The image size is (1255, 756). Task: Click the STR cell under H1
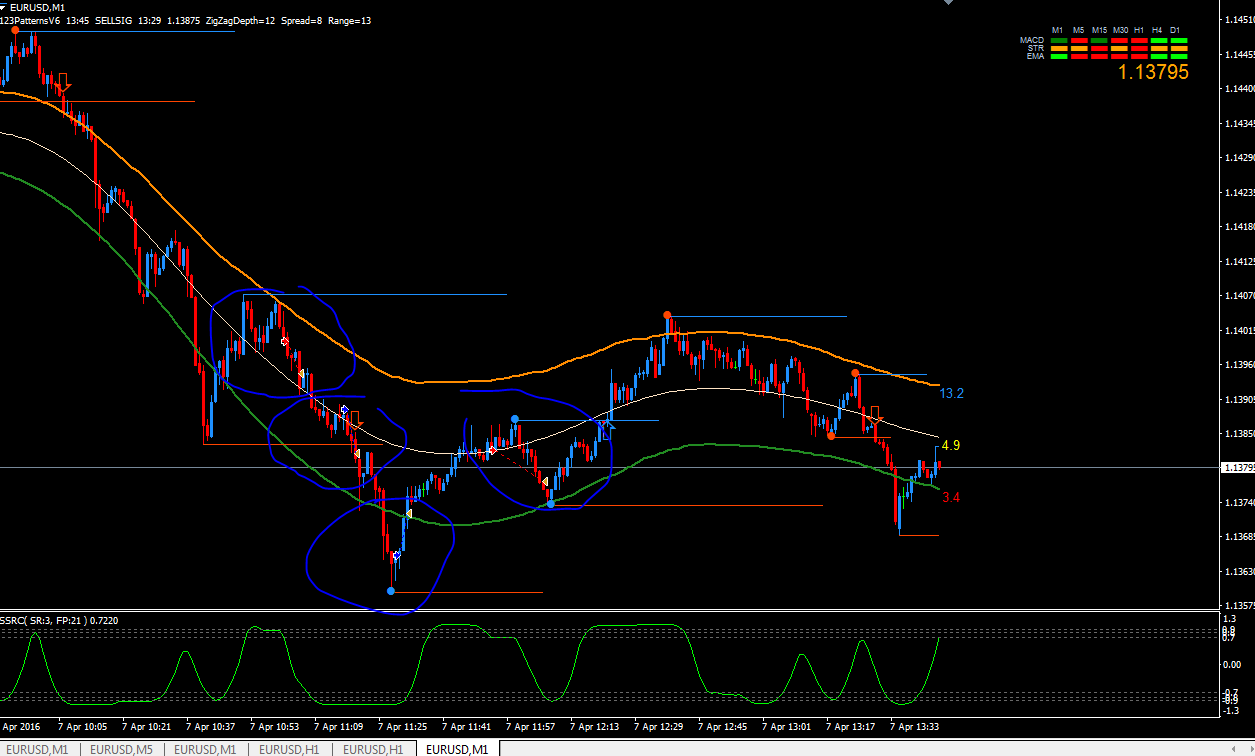1138,48
